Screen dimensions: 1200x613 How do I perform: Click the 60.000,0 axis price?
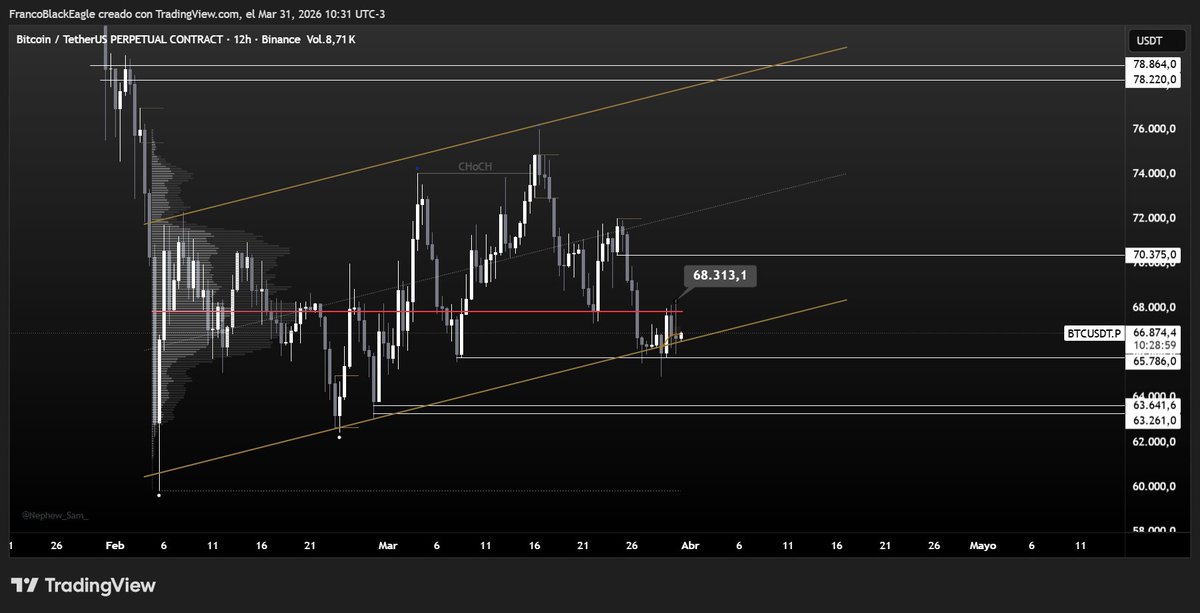[1154, 486]
